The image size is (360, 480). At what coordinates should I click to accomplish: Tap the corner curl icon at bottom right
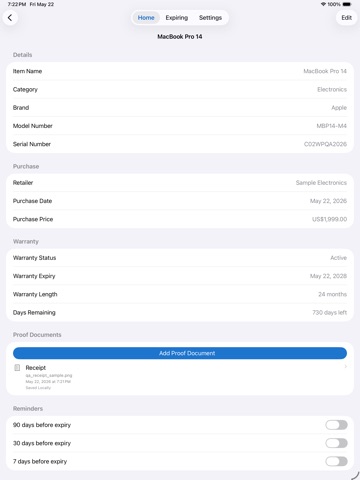click(x=355, y=475)
